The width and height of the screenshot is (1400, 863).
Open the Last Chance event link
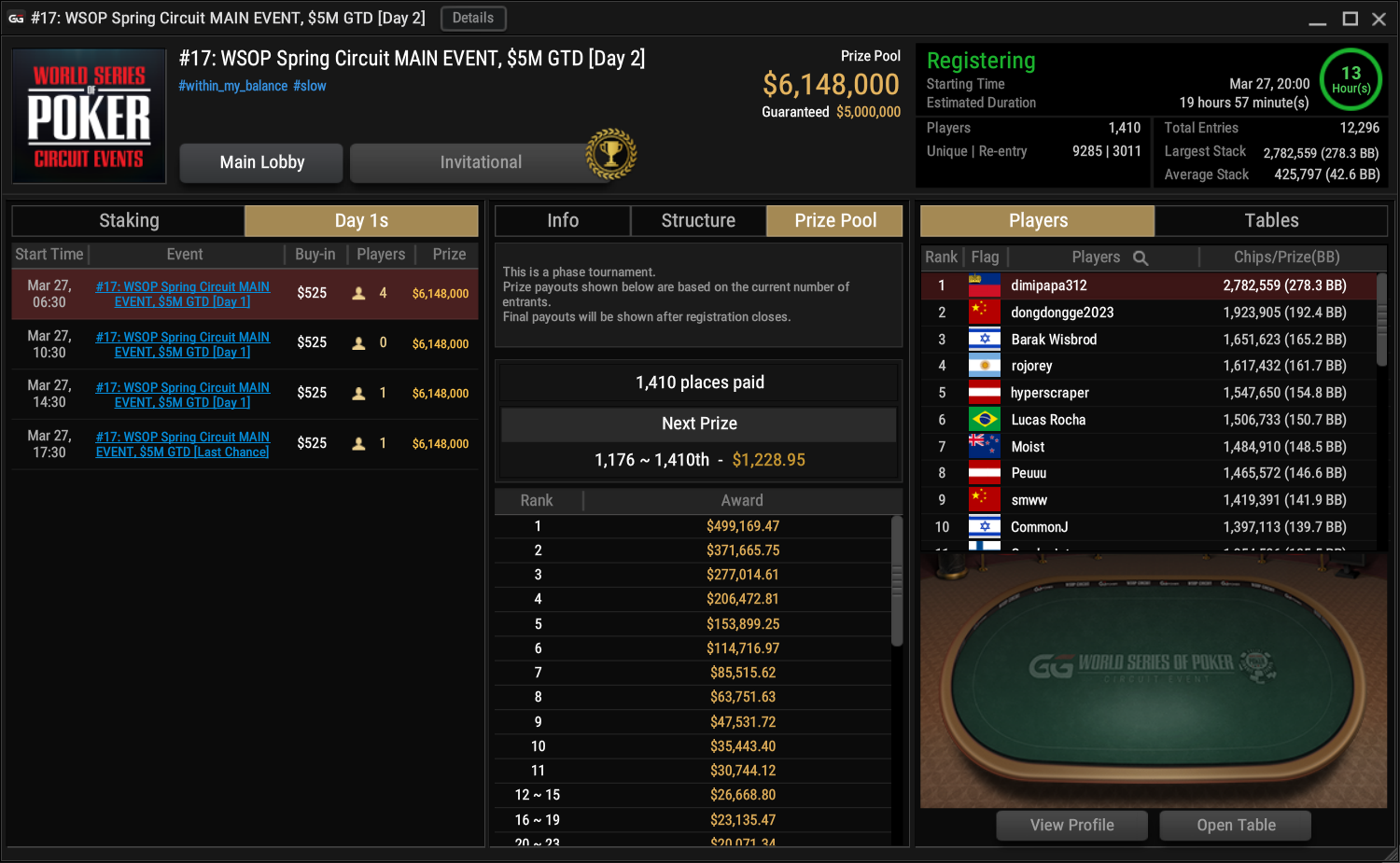pyautogui.click(x=183, y=444)
